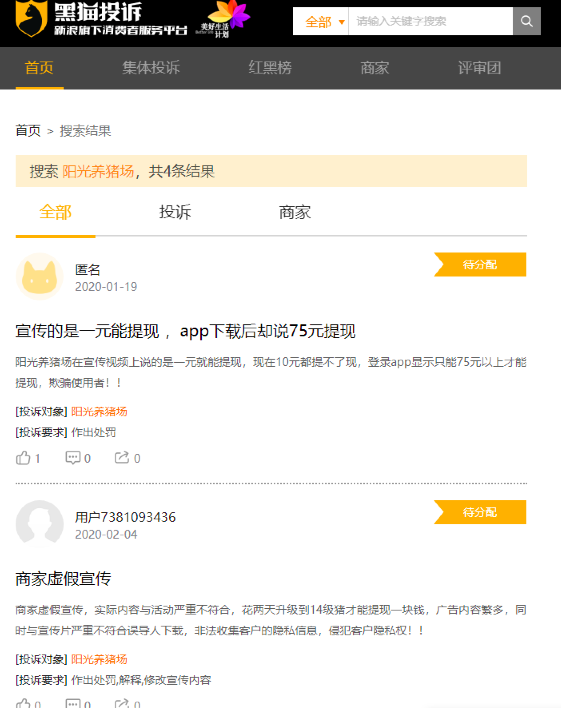
Task: Click the yellow cat avatar of 匿名
Action: pos(40,276)
